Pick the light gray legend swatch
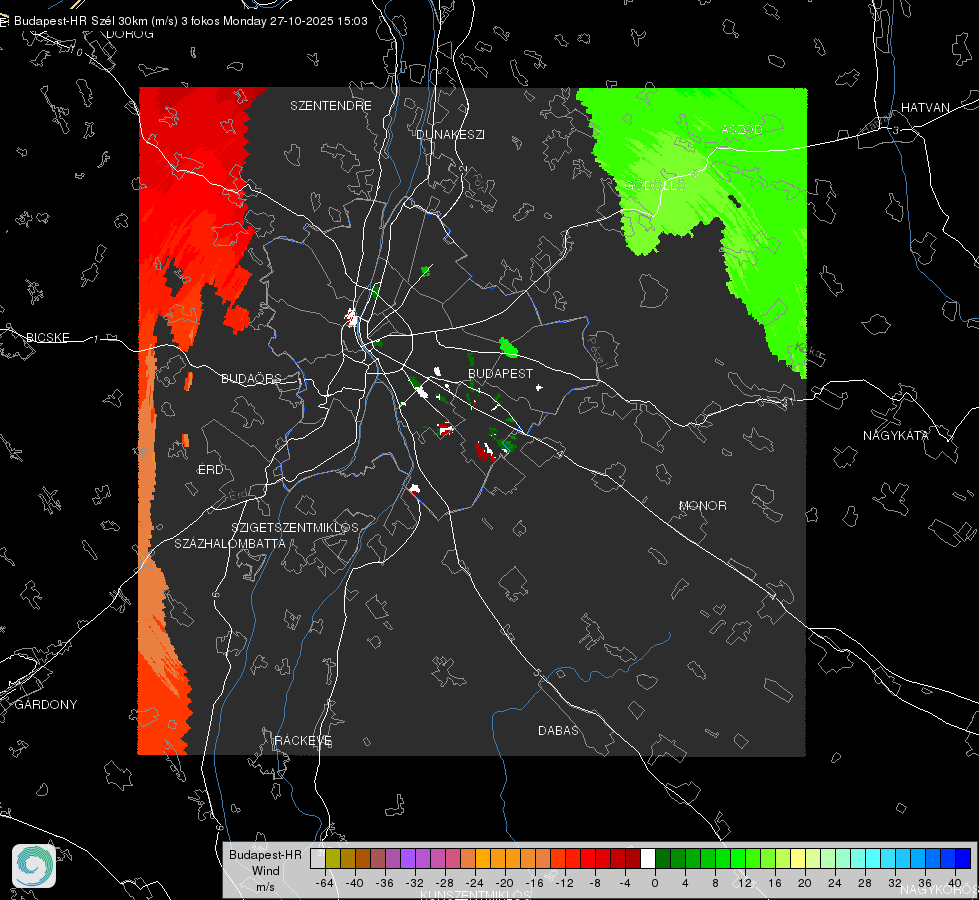 (x=318, y=858)
